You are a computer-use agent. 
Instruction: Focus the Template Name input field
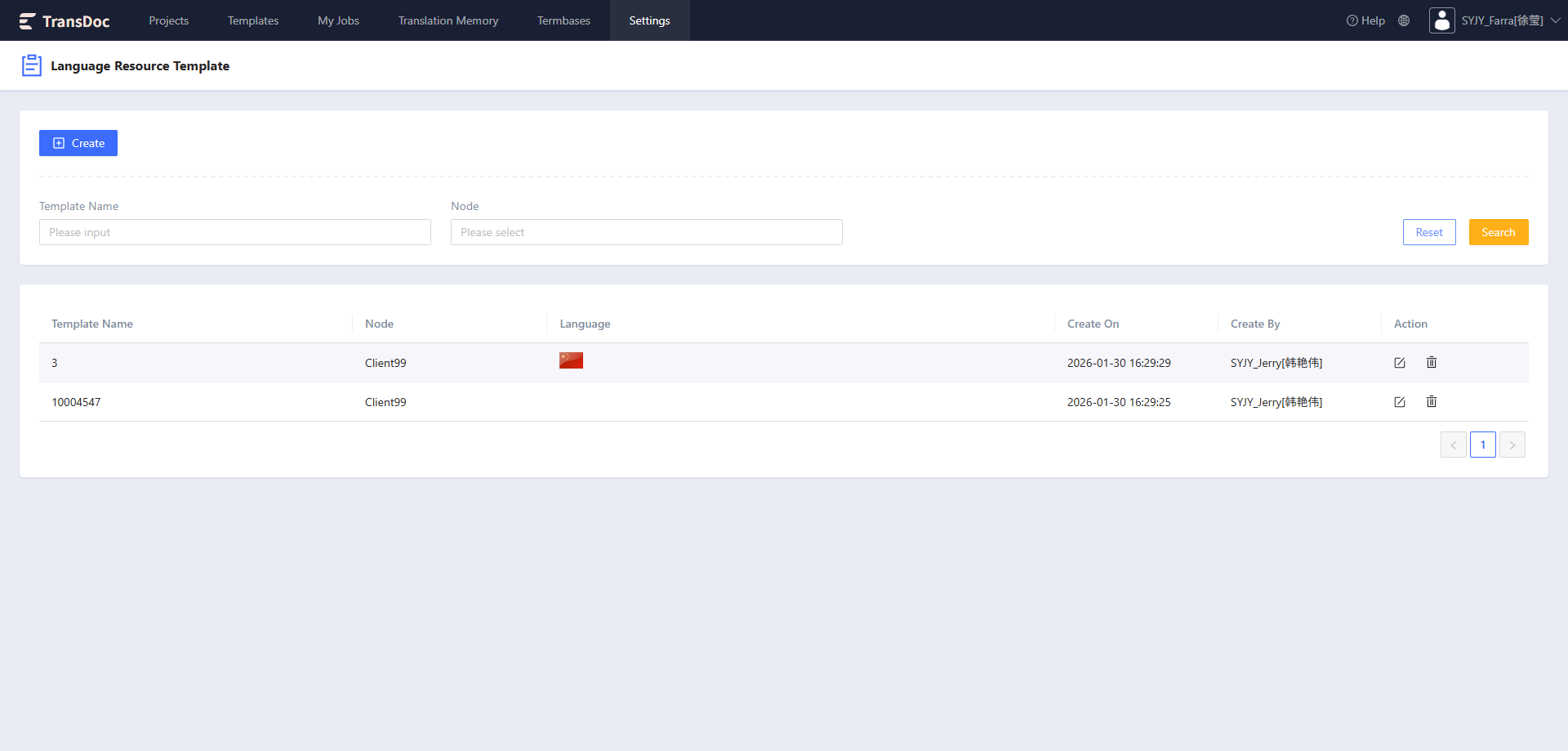[235, 232]
